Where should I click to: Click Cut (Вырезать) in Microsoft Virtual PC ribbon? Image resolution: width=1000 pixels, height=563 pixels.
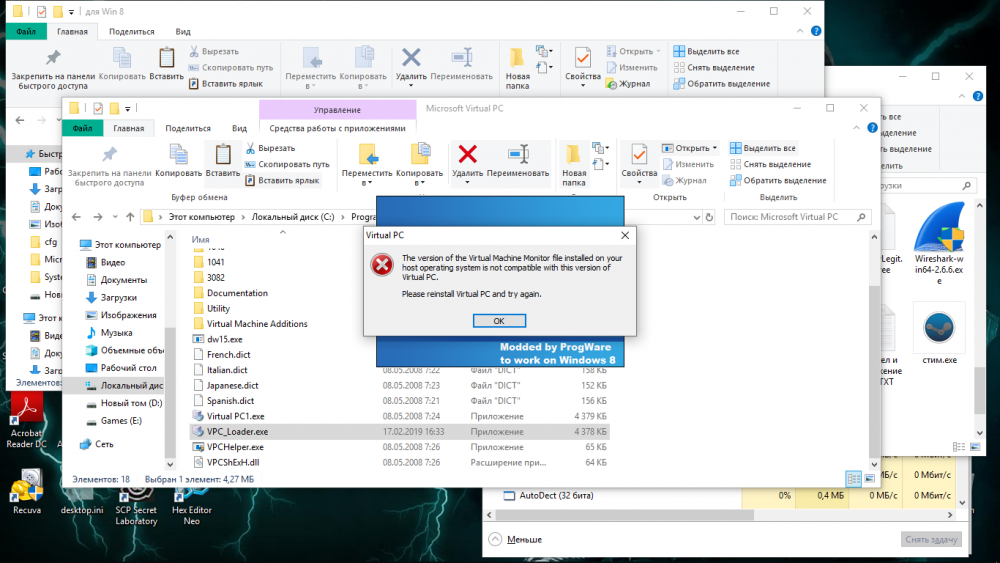click(x=270, y=148)
